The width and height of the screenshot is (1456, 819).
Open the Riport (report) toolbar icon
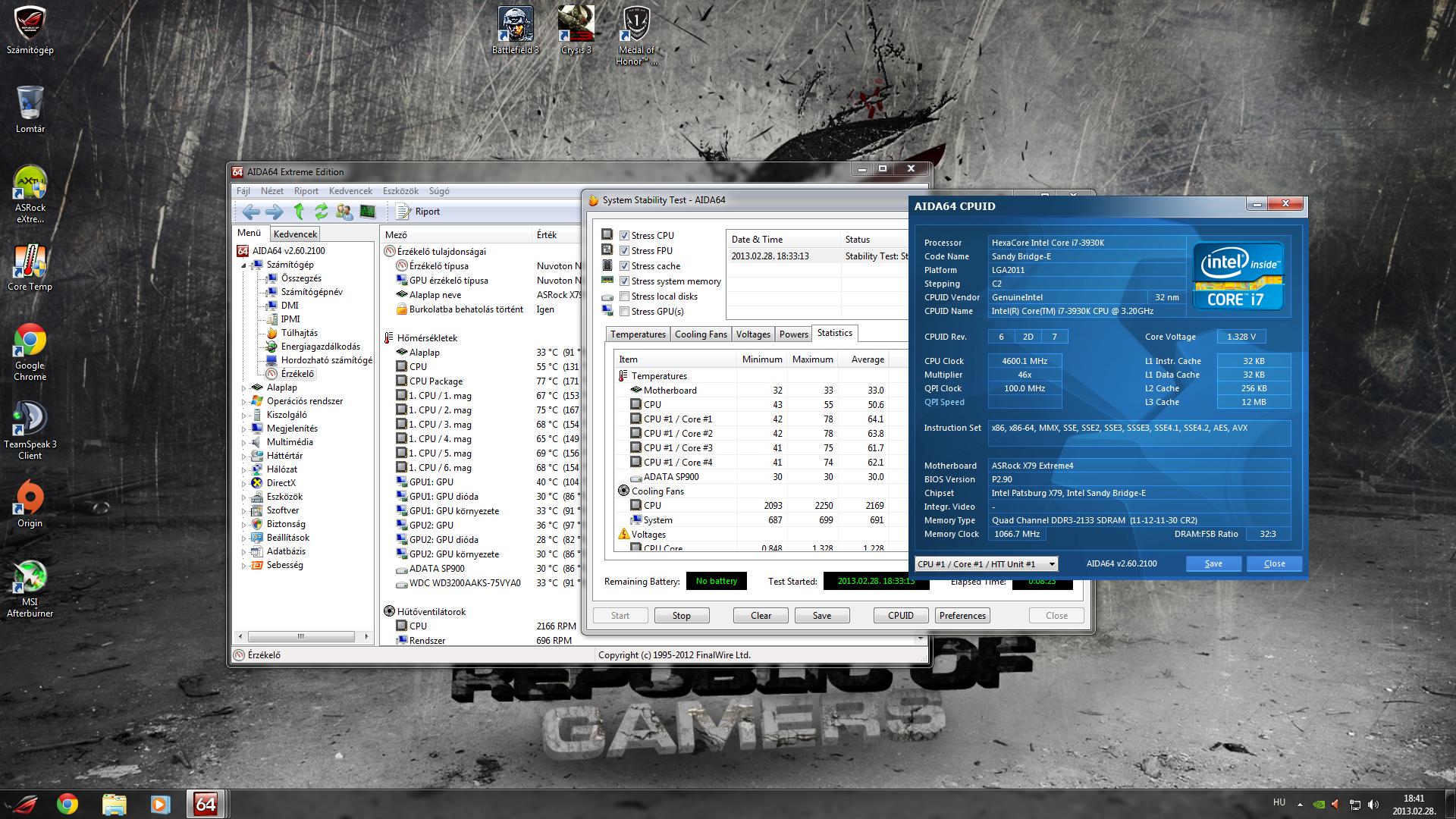tap(419, 212)
